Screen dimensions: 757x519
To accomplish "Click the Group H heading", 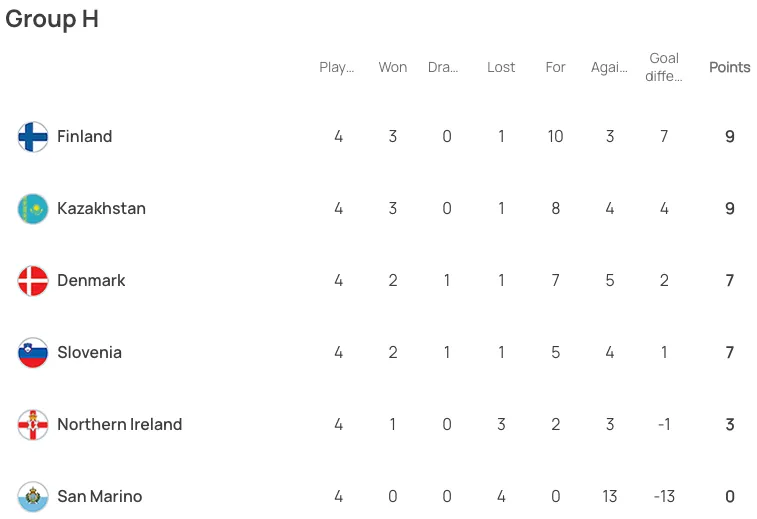I will tap(52, 19).
